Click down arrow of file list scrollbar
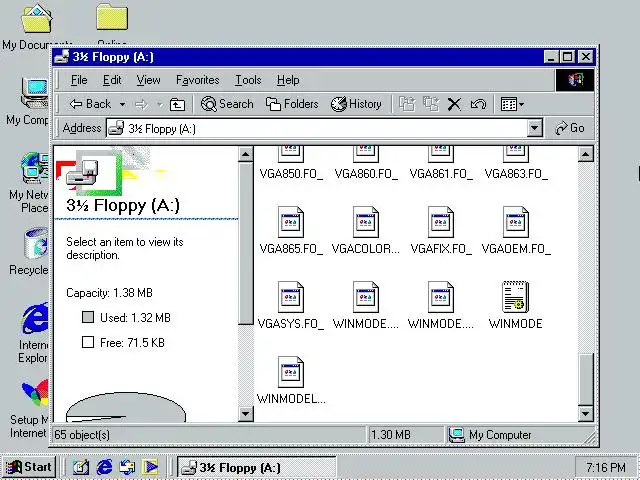 (585, 414)
